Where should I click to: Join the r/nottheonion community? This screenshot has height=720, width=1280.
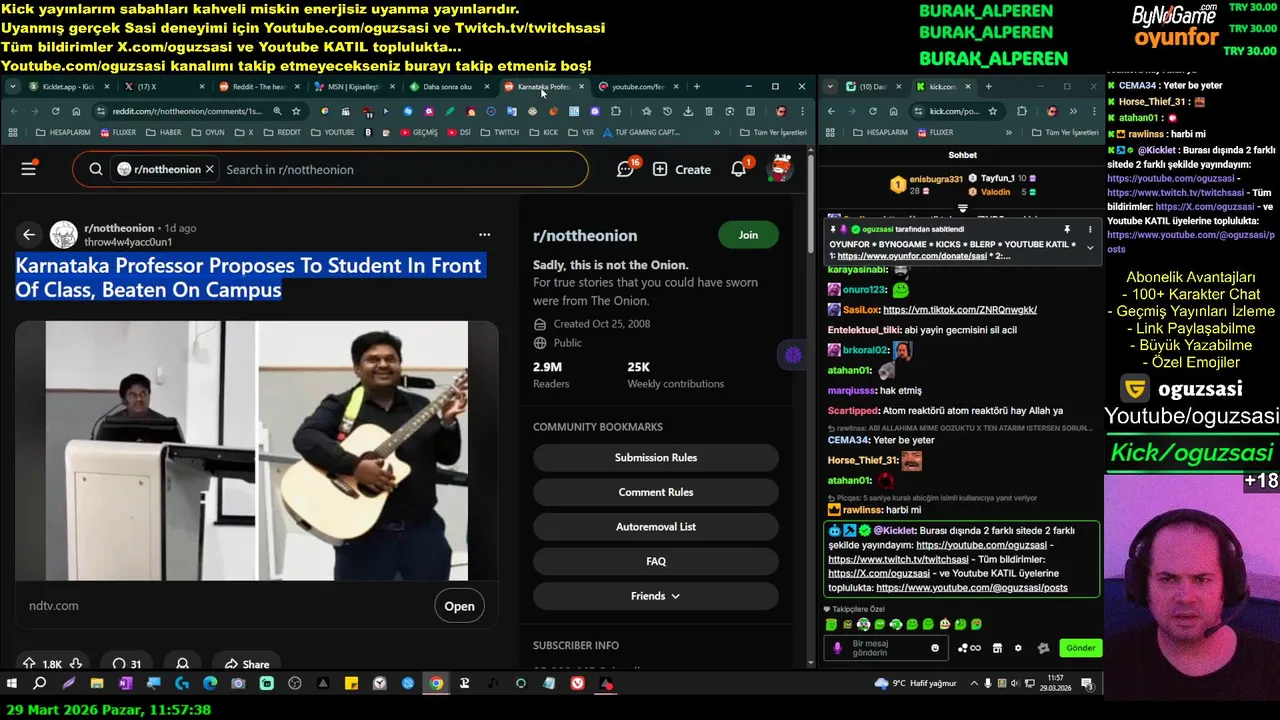tap(748, 235)
